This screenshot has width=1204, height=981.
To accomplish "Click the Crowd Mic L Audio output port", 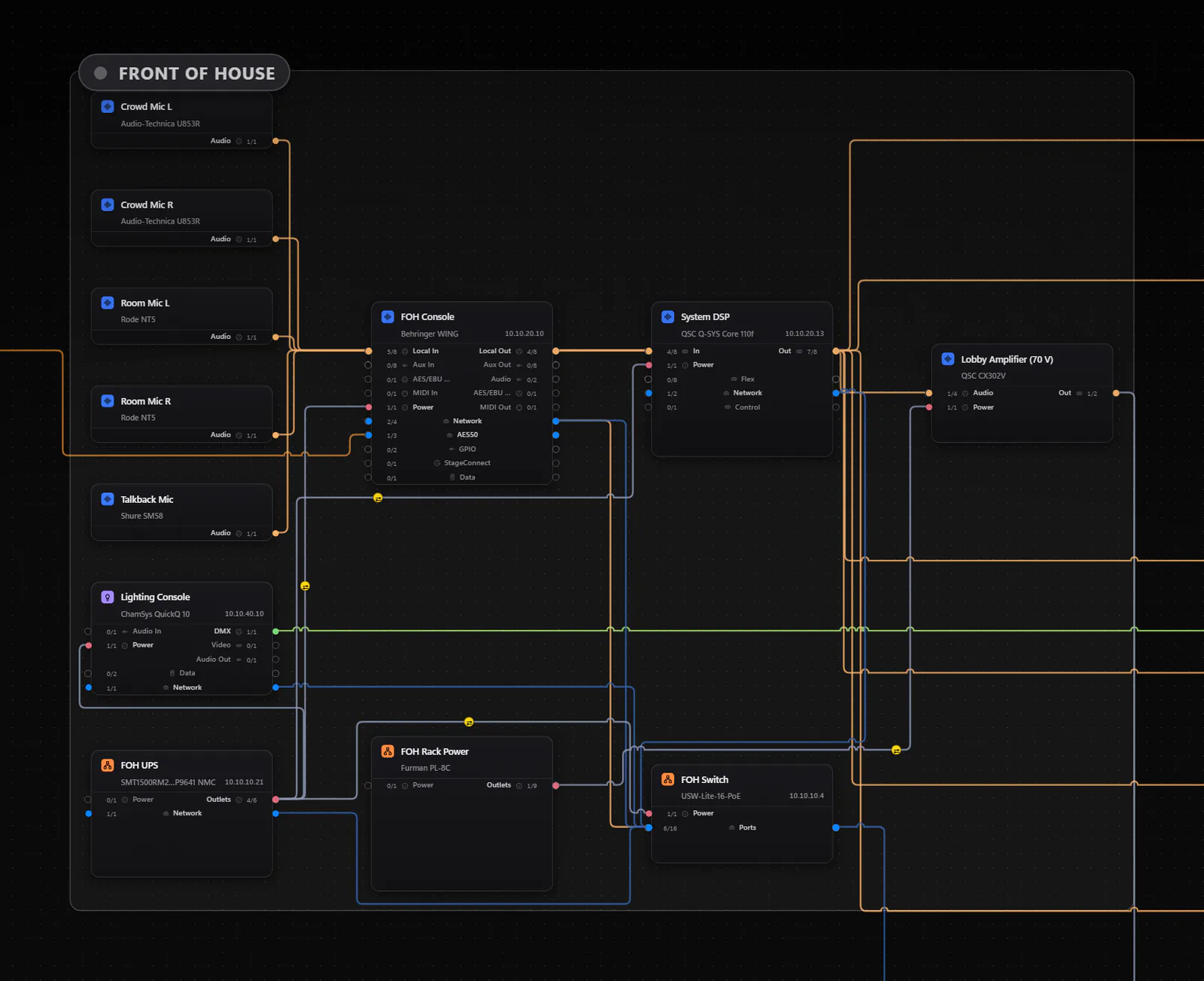I will [x=275, y=141].
